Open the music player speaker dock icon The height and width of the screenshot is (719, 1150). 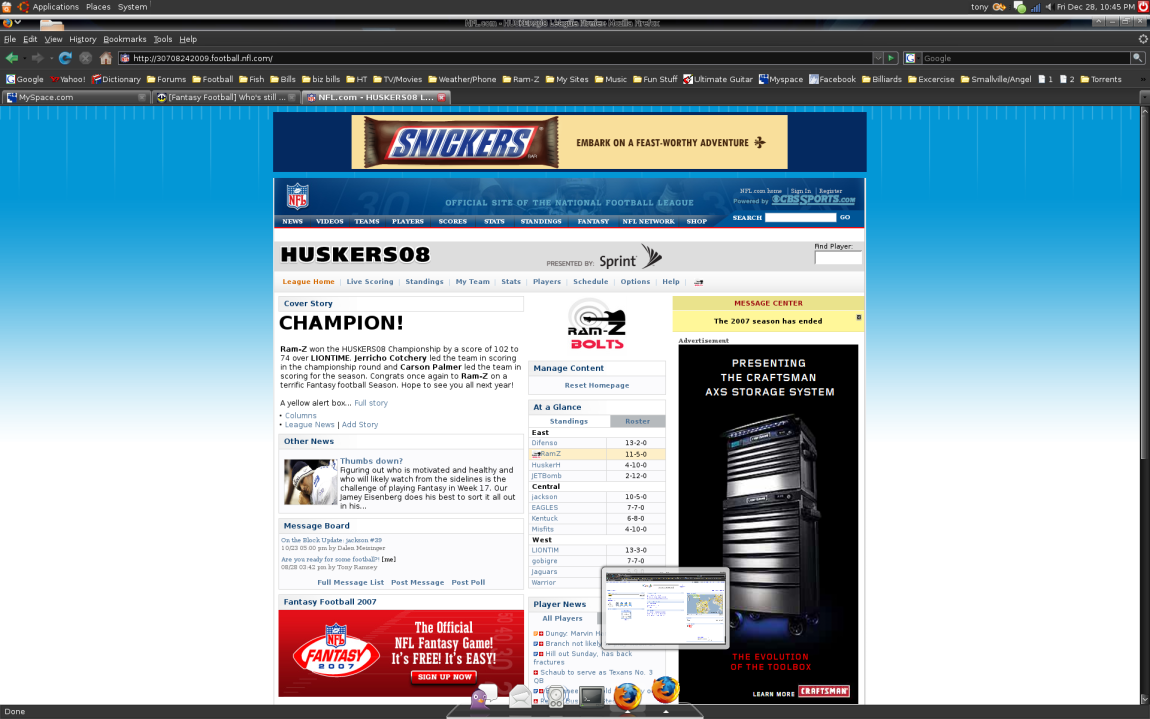556,695
